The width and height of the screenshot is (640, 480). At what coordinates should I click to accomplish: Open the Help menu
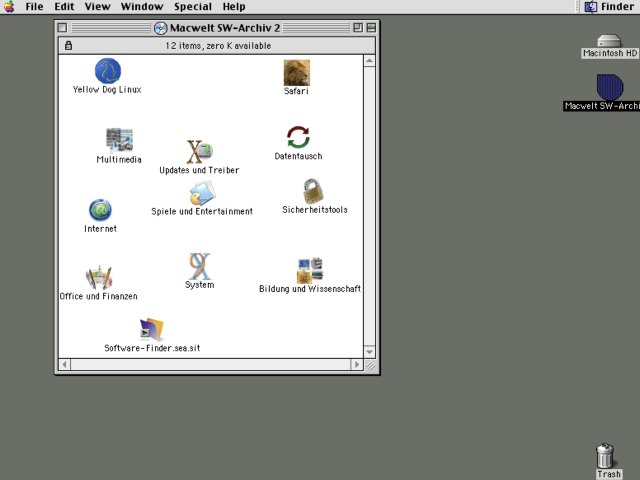(x=234, y=7)
